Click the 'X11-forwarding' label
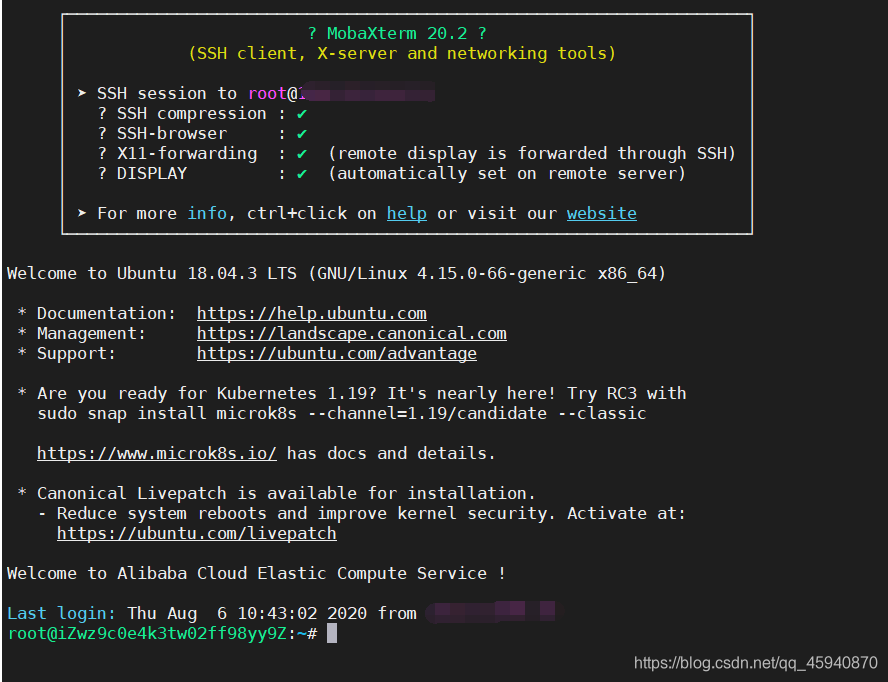 point(187,154)
